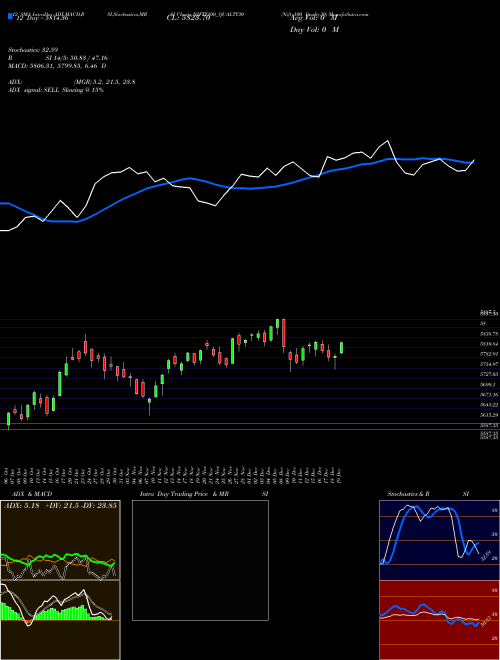Click the 'ADX: 5.18 +DY: 21.5 -DY: 23.85' header
Image resolution: width=500 pixels, height=660 pixels.
pyautogui.click(x=60, y=506)
